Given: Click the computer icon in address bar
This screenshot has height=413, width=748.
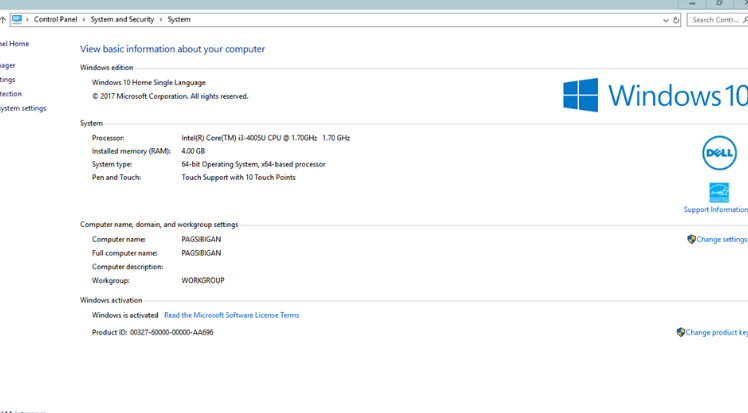Looking at the screenshot, I should pyautogui.click(x=17, y=19).
